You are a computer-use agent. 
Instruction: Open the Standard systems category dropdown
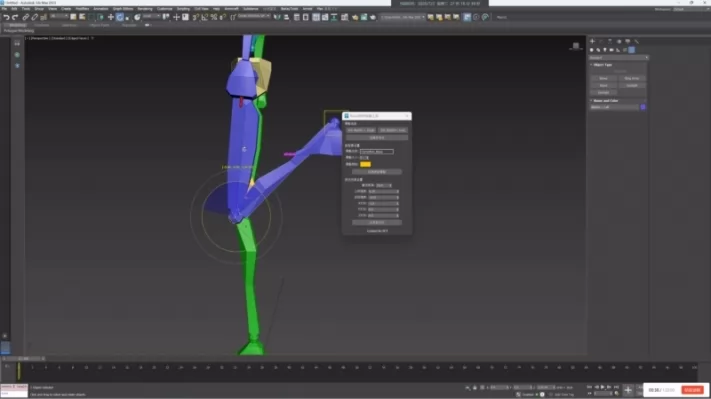(x=618, y=58)
